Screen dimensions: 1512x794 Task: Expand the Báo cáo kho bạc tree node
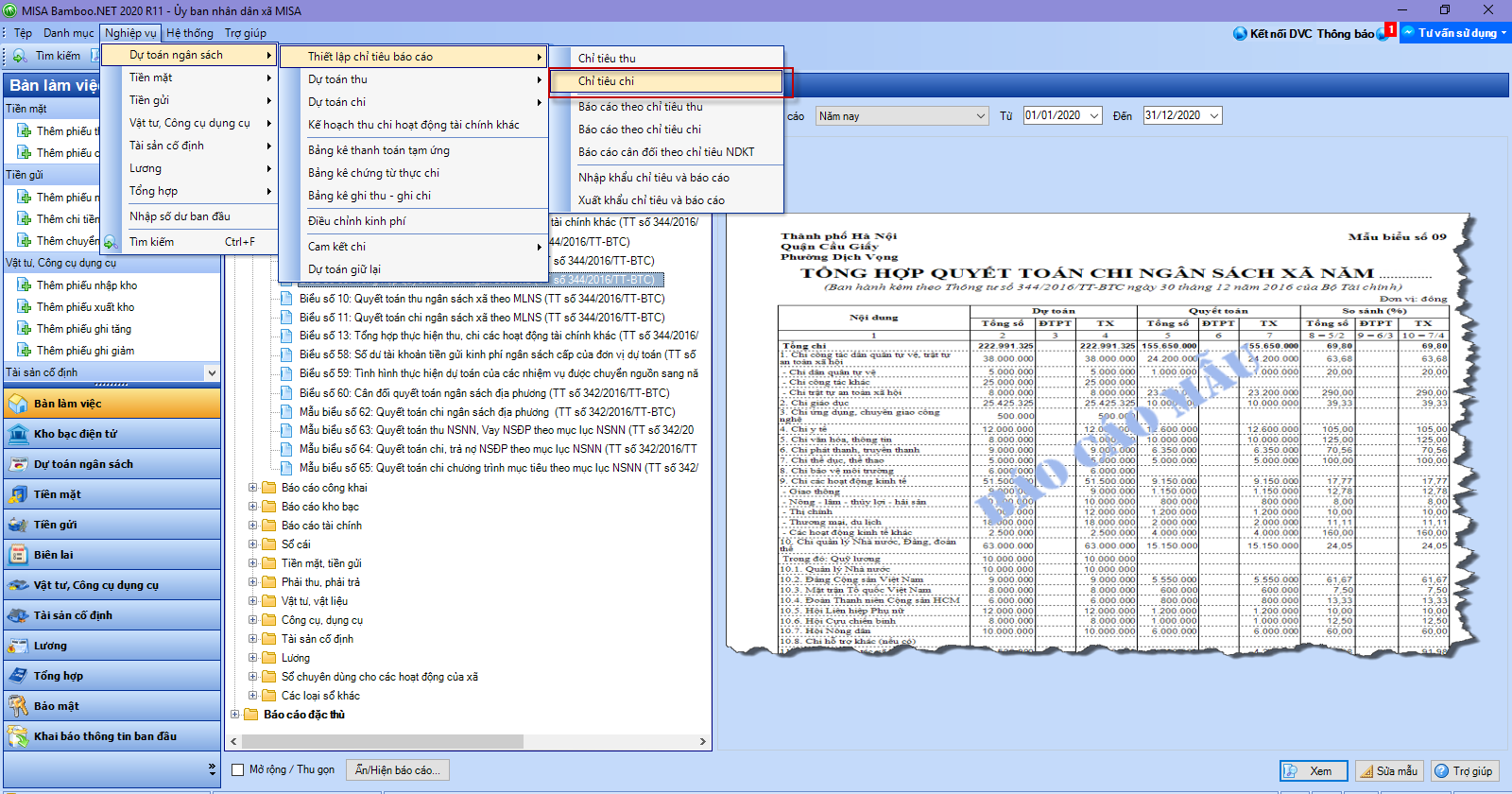click(x=252, y=507)
